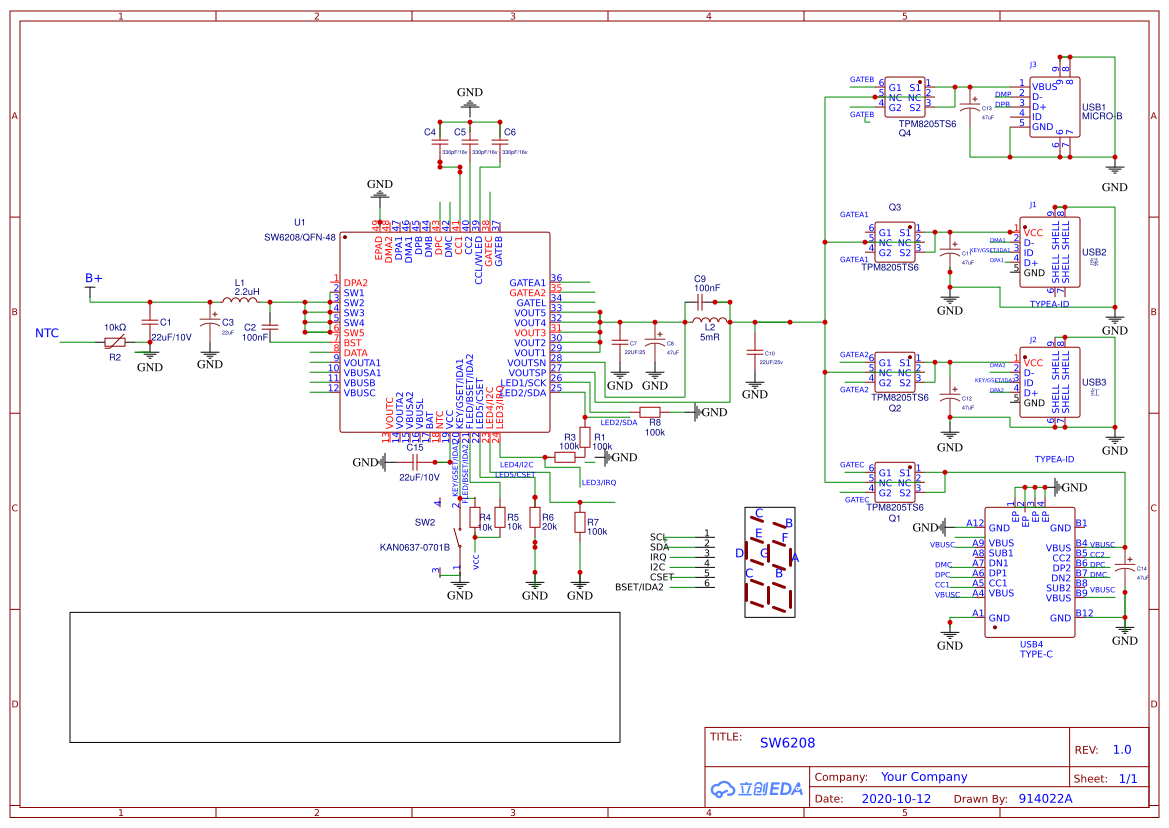
Task: Click the B+ power net label
Action: [93, 278]
